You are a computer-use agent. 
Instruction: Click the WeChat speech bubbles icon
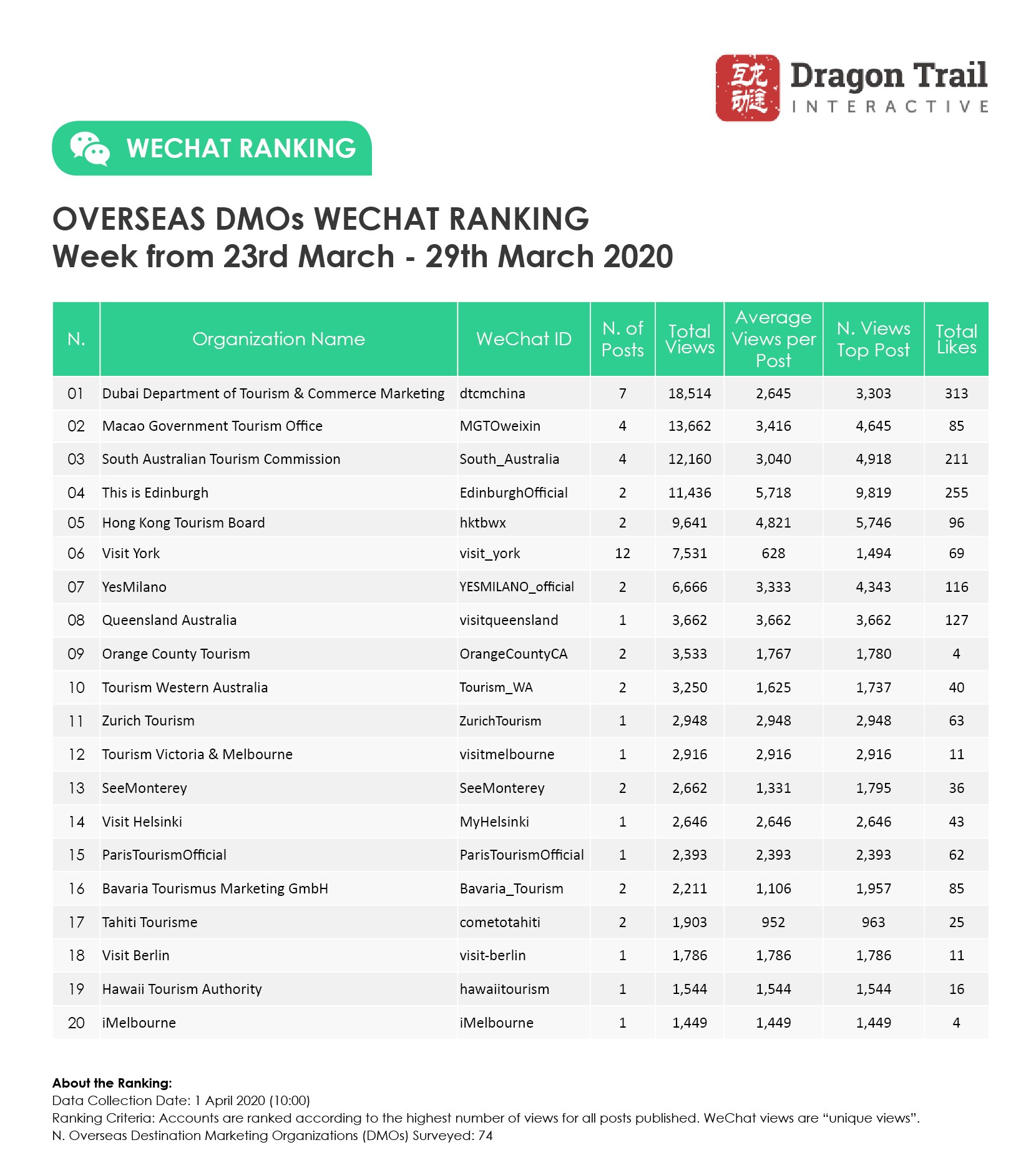[89, 149]
